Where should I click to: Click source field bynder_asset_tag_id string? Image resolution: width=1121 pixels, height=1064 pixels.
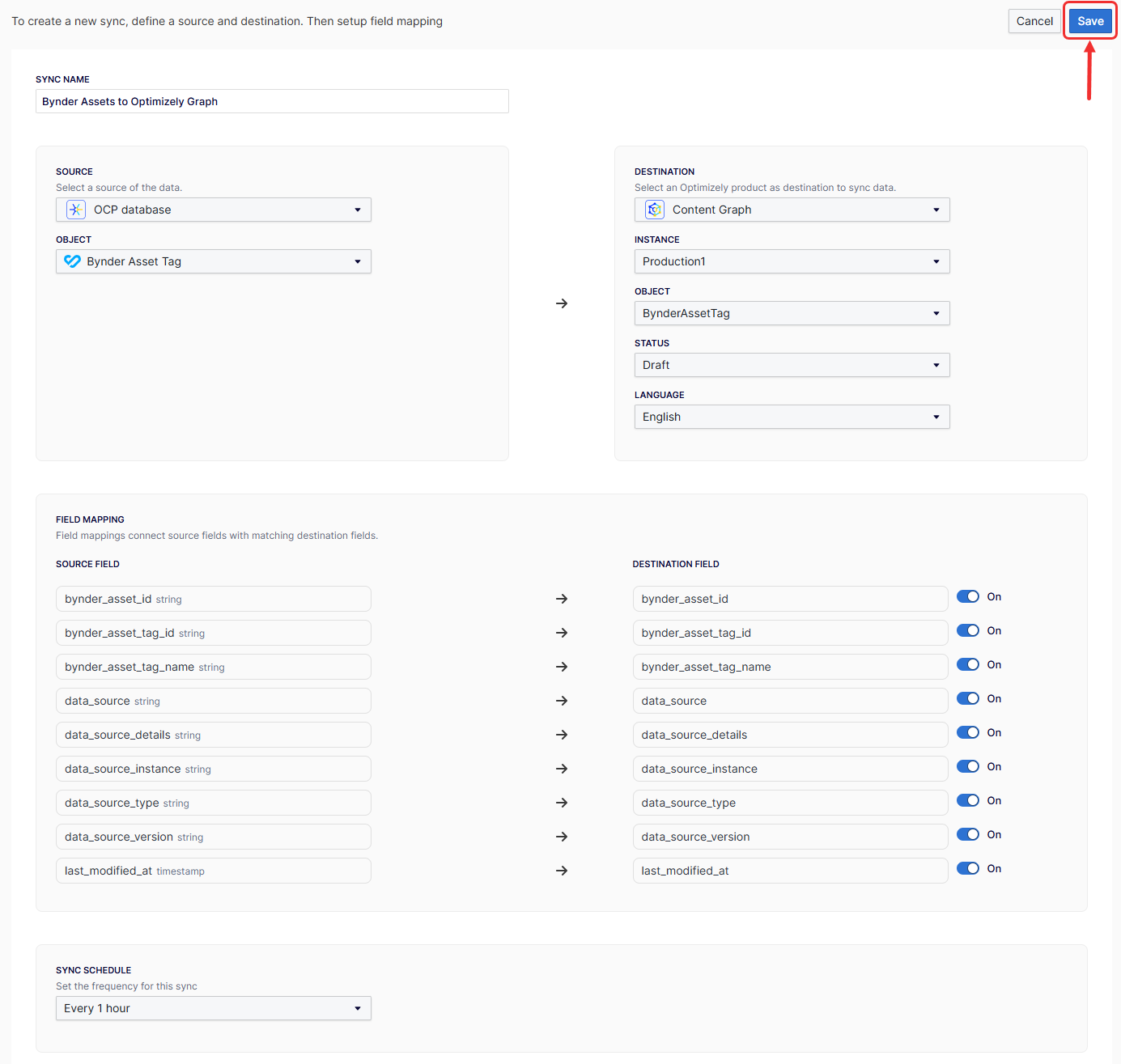(214, 633)
